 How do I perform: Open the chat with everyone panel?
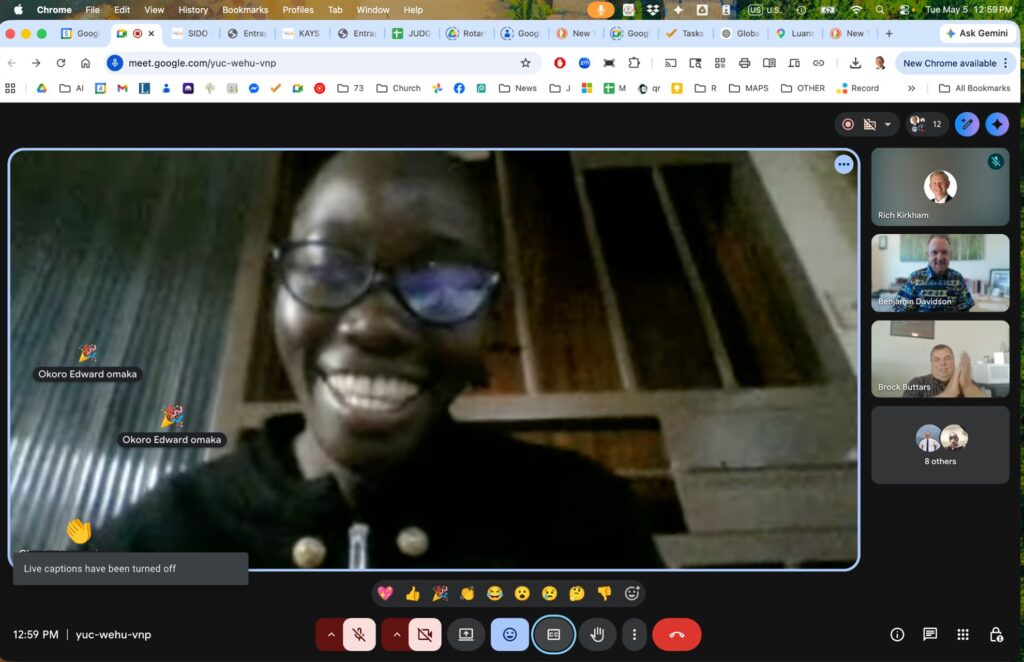tap(930, 635)
